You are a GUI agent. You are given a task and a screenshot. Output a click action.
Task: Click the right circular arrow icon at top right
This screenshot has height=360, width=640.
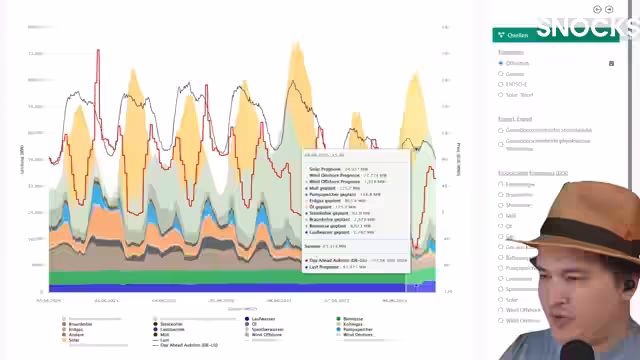[x=609, y=9]
